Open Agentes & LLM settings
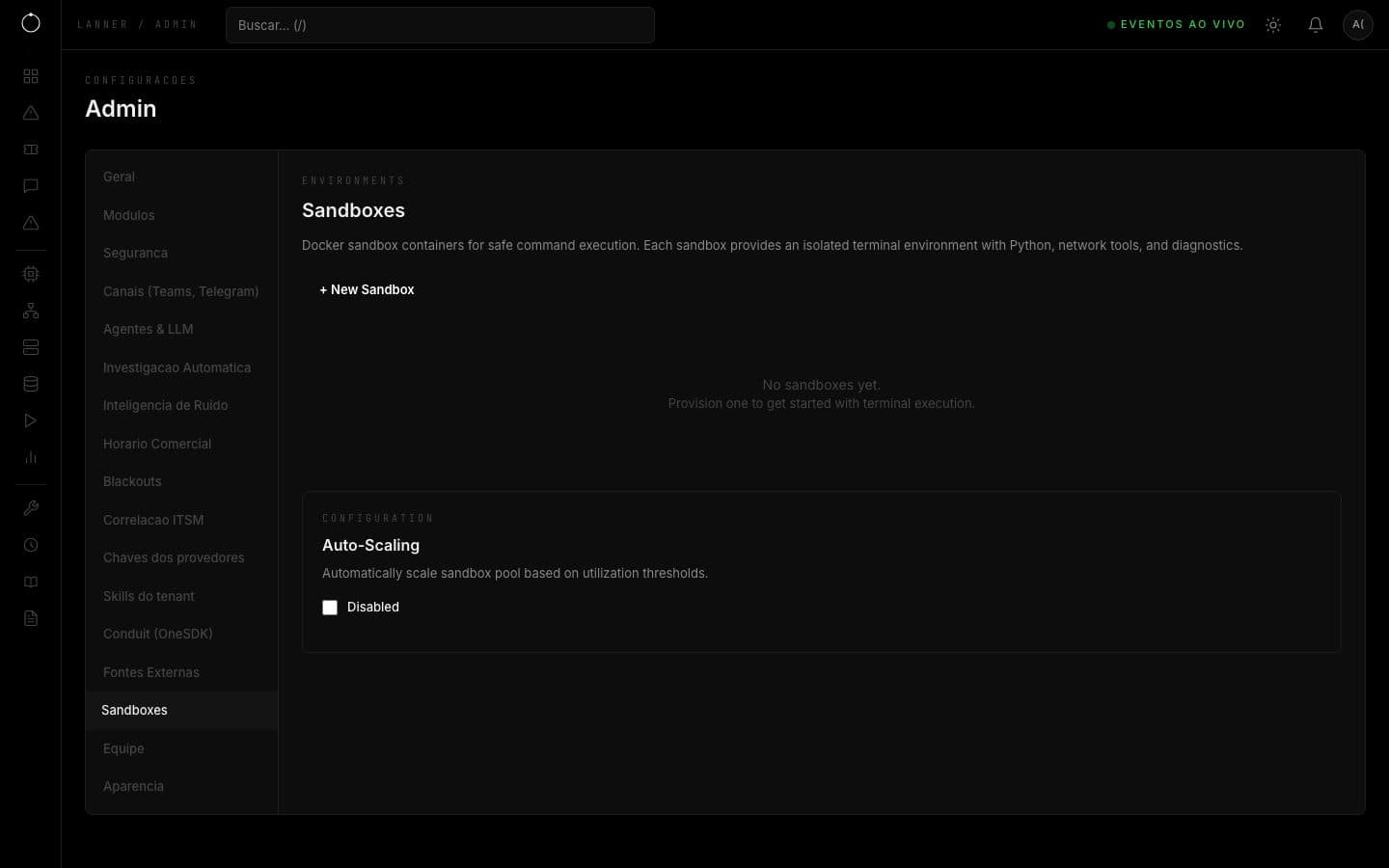The width and height of the screenshot is (1389, 868). 181,329
